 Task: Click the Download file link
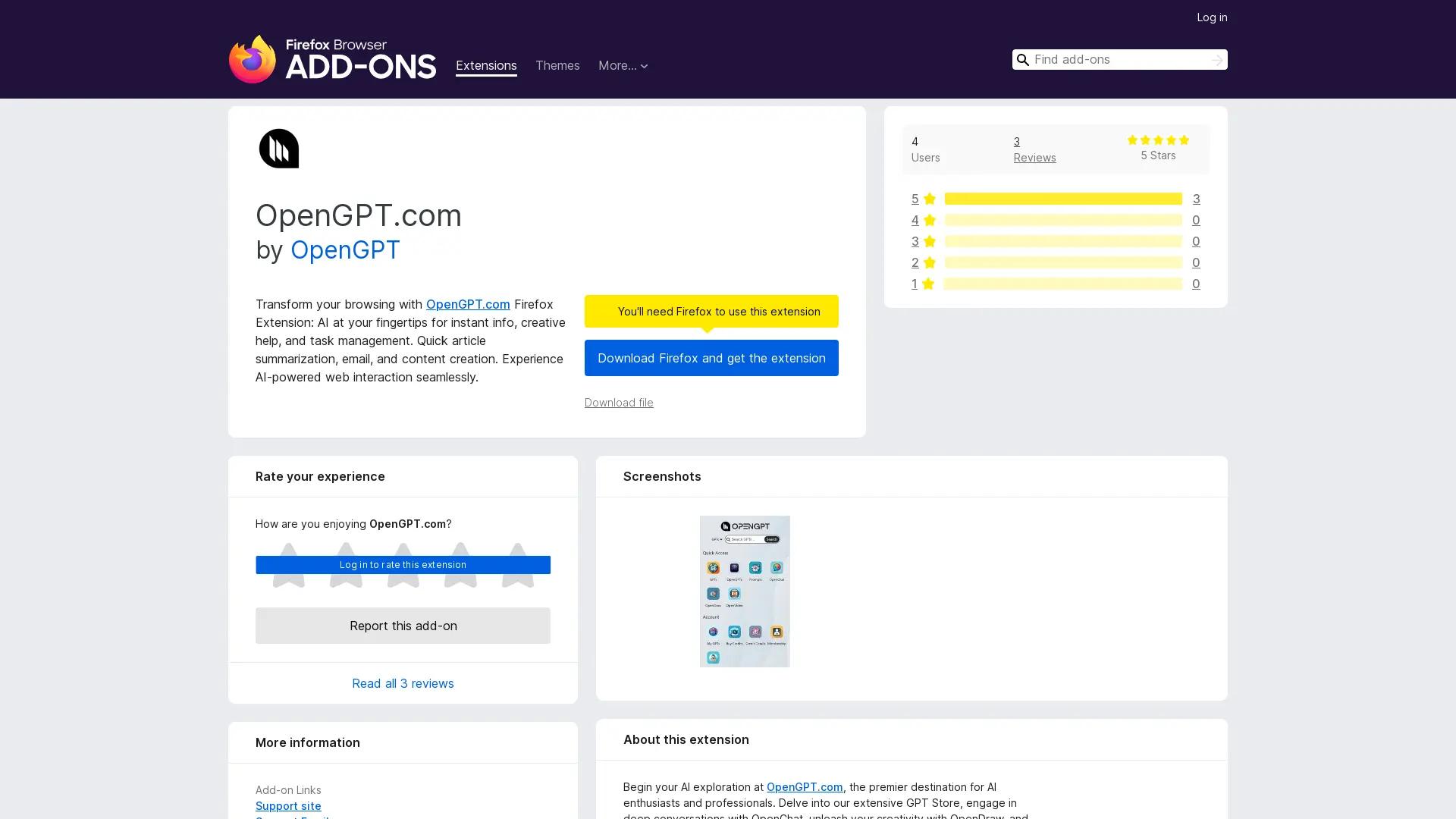619,403
